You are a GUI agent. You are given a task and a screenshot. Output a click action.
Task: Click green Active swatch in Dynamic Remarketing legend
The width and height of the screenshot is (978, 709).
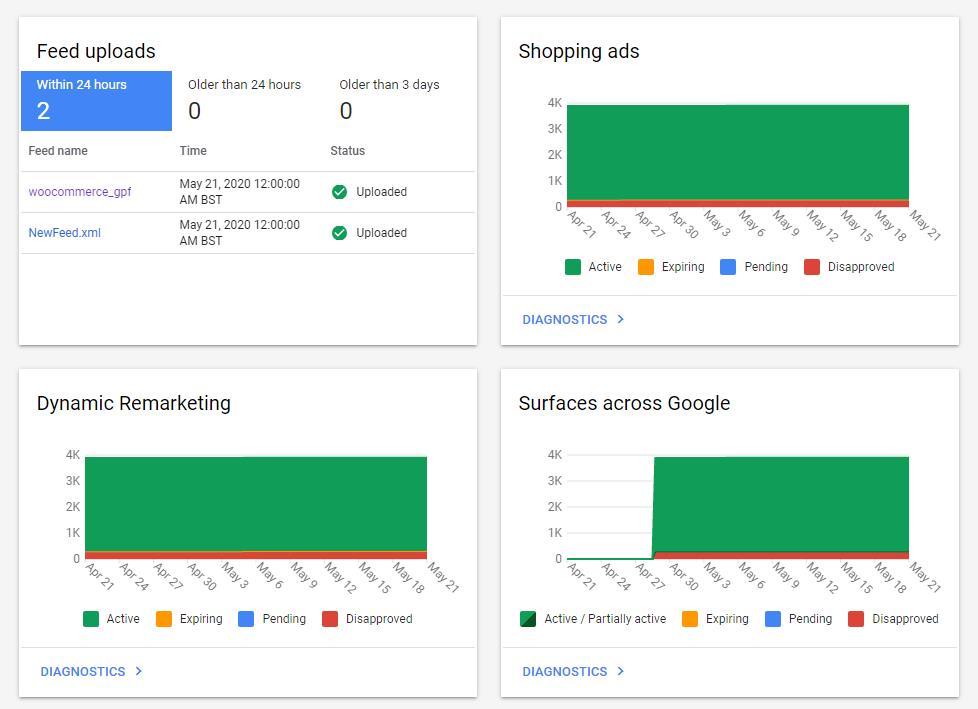point(90,619)
